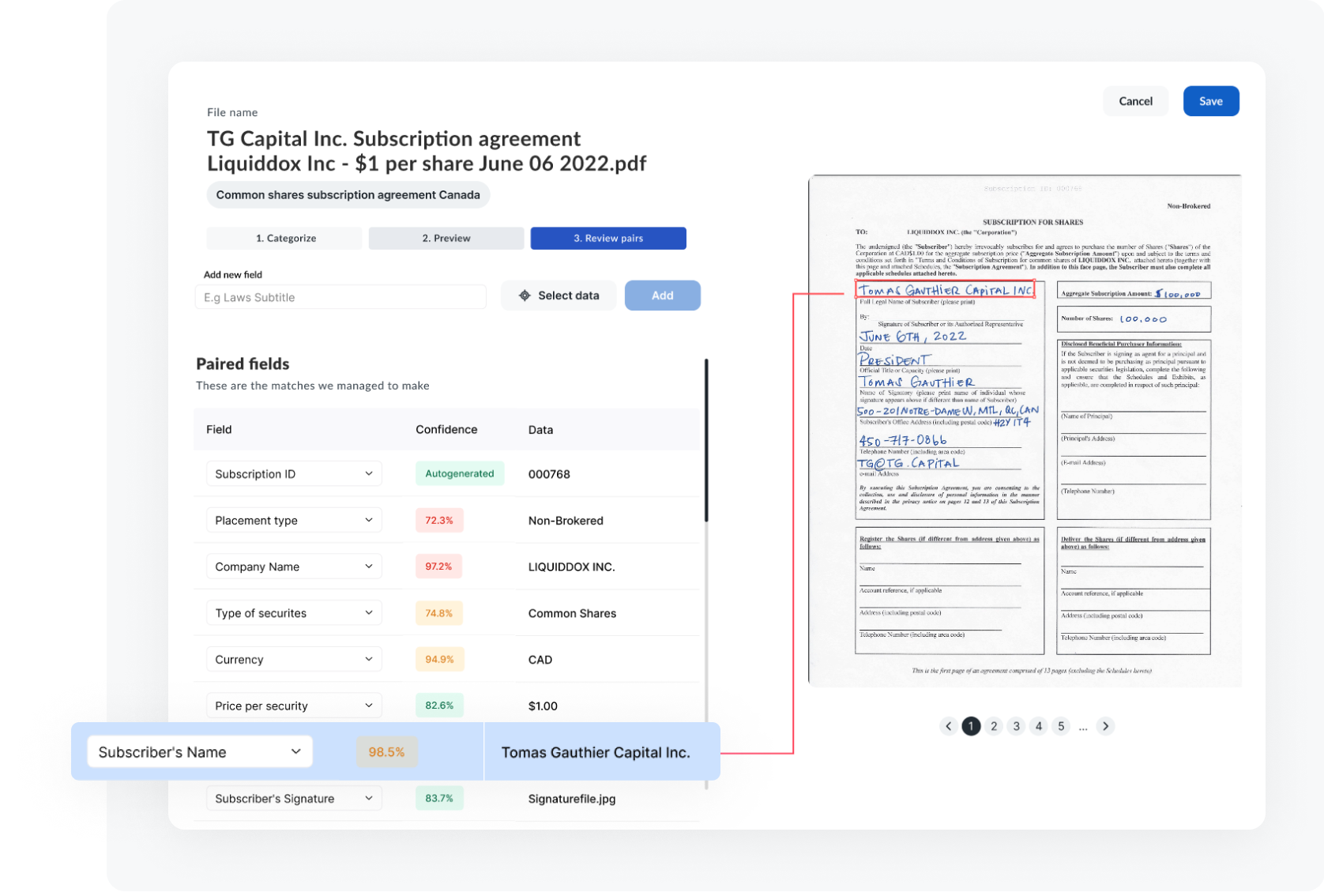Click the Field column header
The height and width of the screenshot is (896, 1324).
[219, 430]
